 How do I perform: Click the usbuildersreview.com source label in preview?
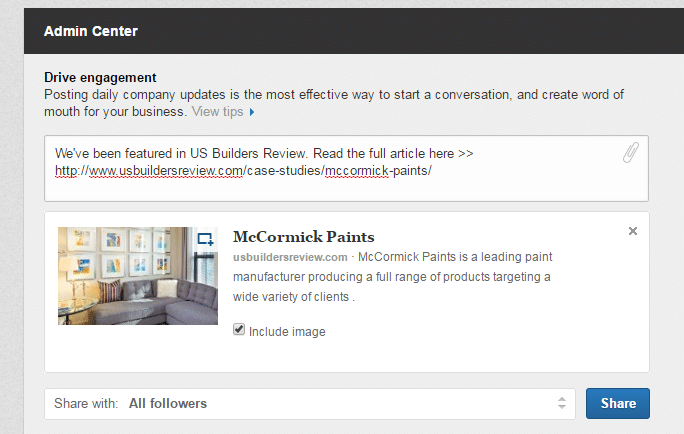[x=290, y=257]
